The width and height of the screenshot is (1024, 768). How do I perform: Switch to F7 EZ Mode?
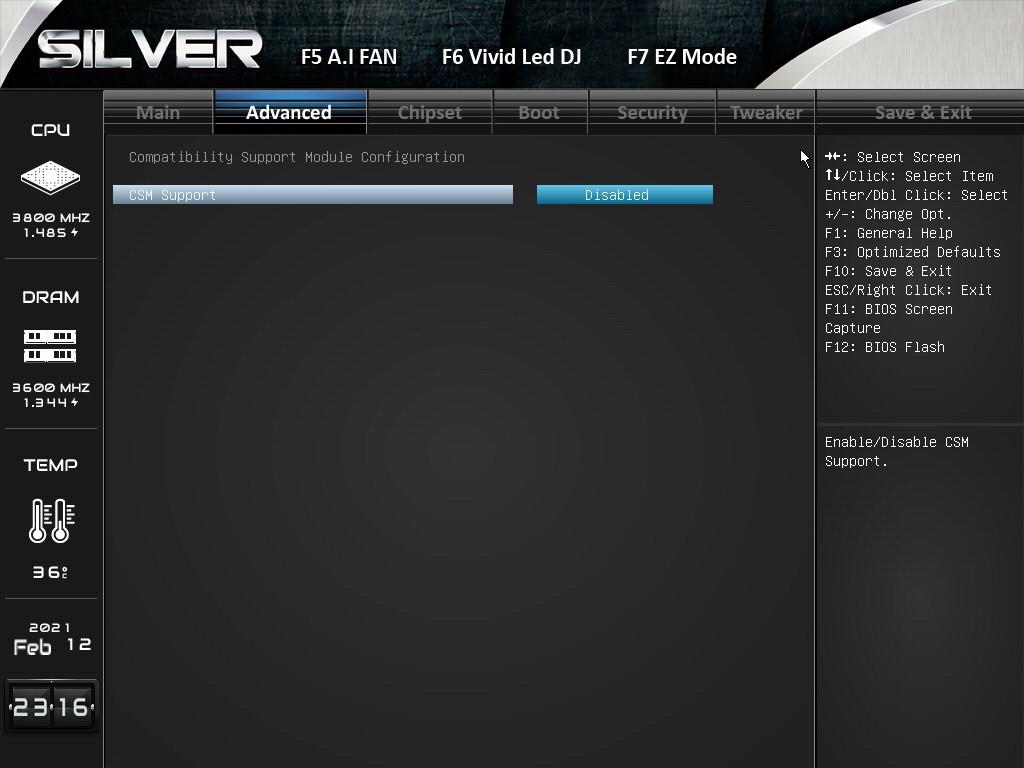[x=682, y=57]
